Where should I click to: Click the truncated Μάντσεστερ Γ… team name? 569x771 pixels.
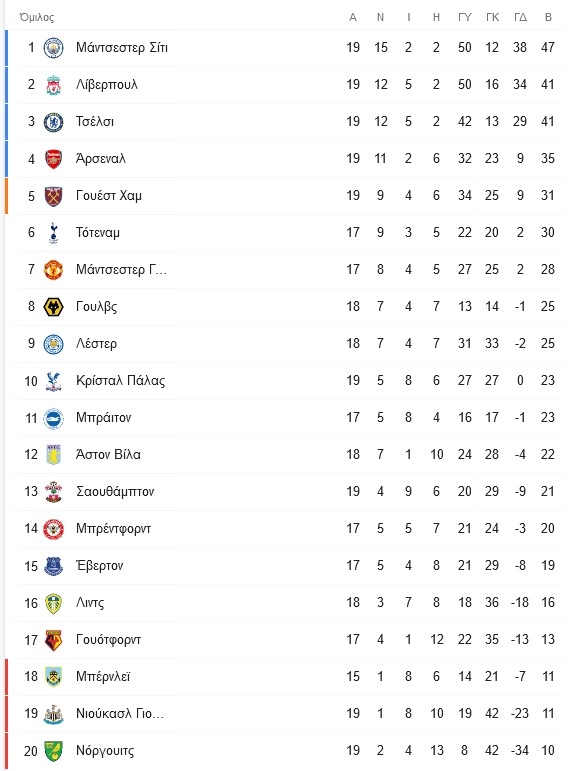(121, 269)
